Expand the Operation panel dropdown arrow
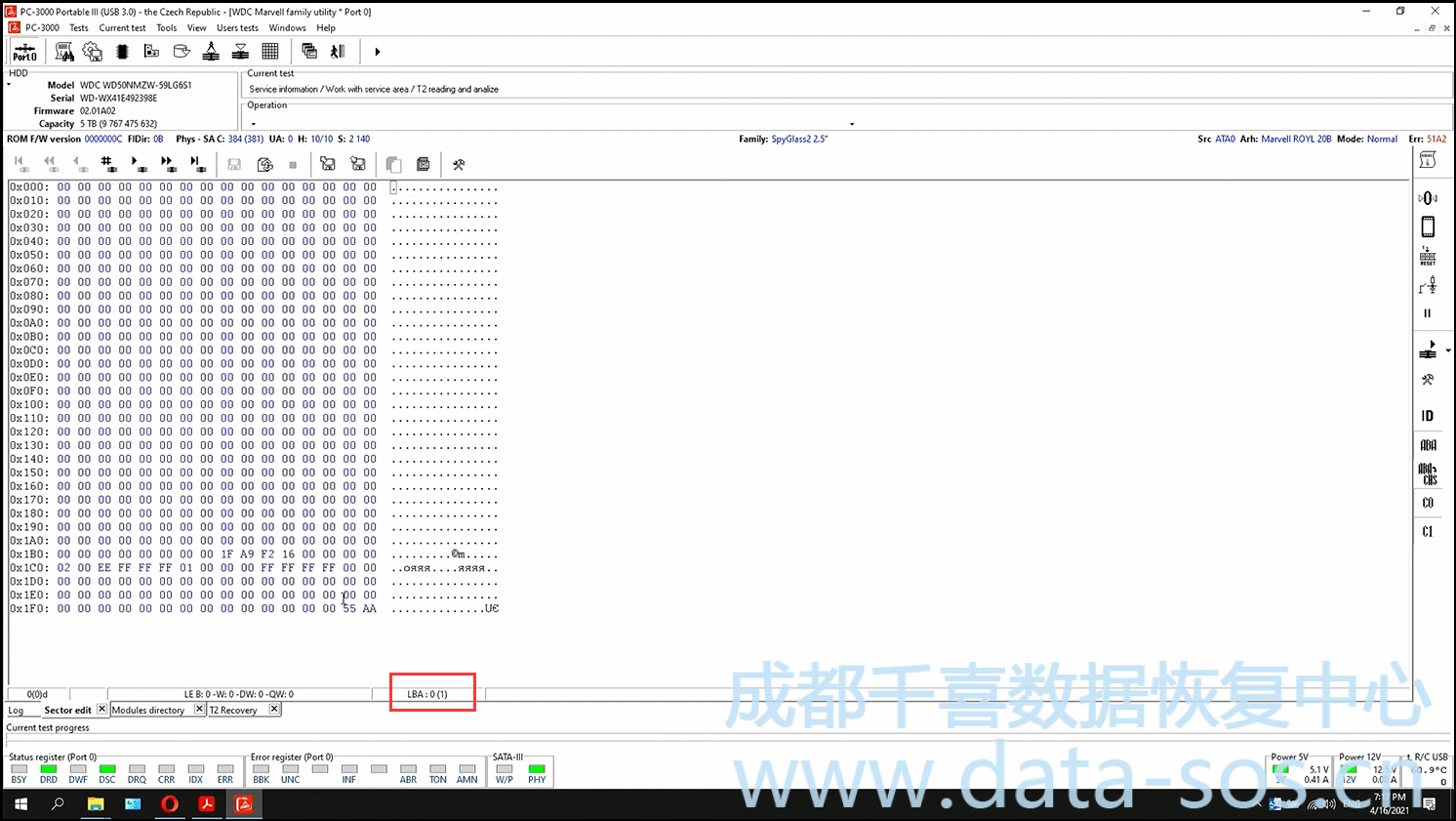Viewport: 1456px width, 821px height. (x=254, y=124)
